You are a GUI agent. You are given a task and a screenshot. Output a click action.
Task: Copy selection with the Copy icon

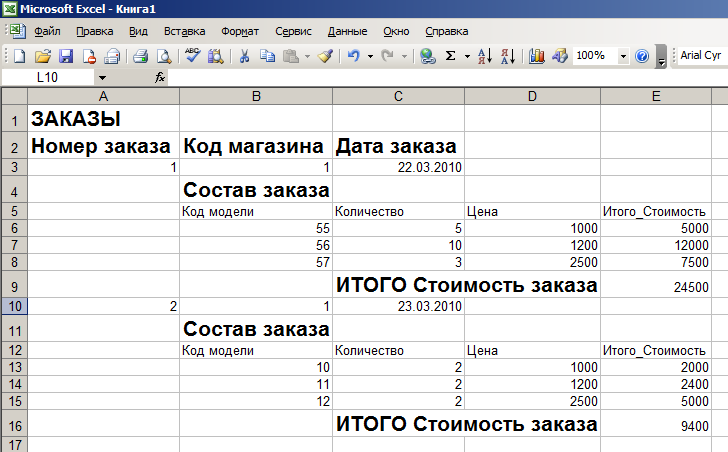coord(267,56)
